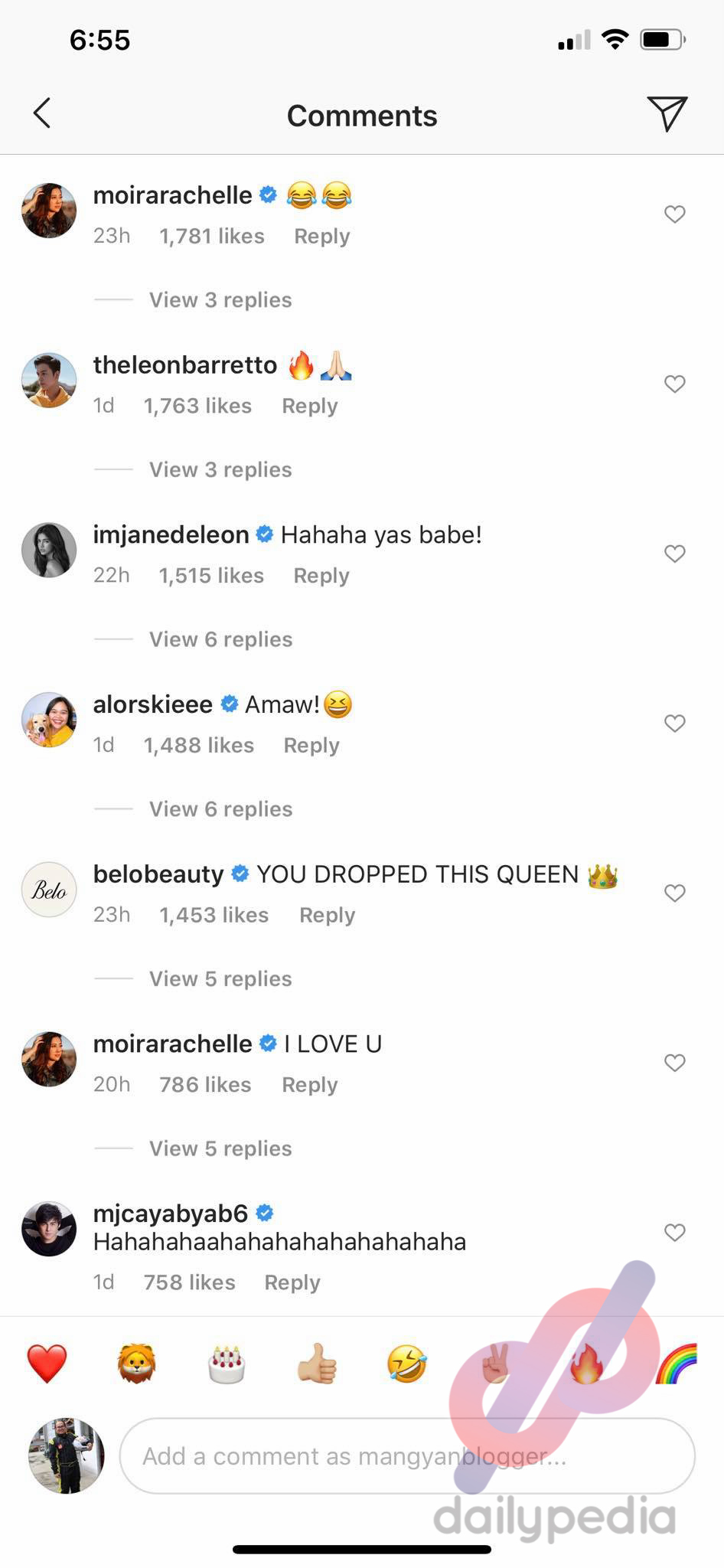Open the share paper plane icon

tap(667, 114)
